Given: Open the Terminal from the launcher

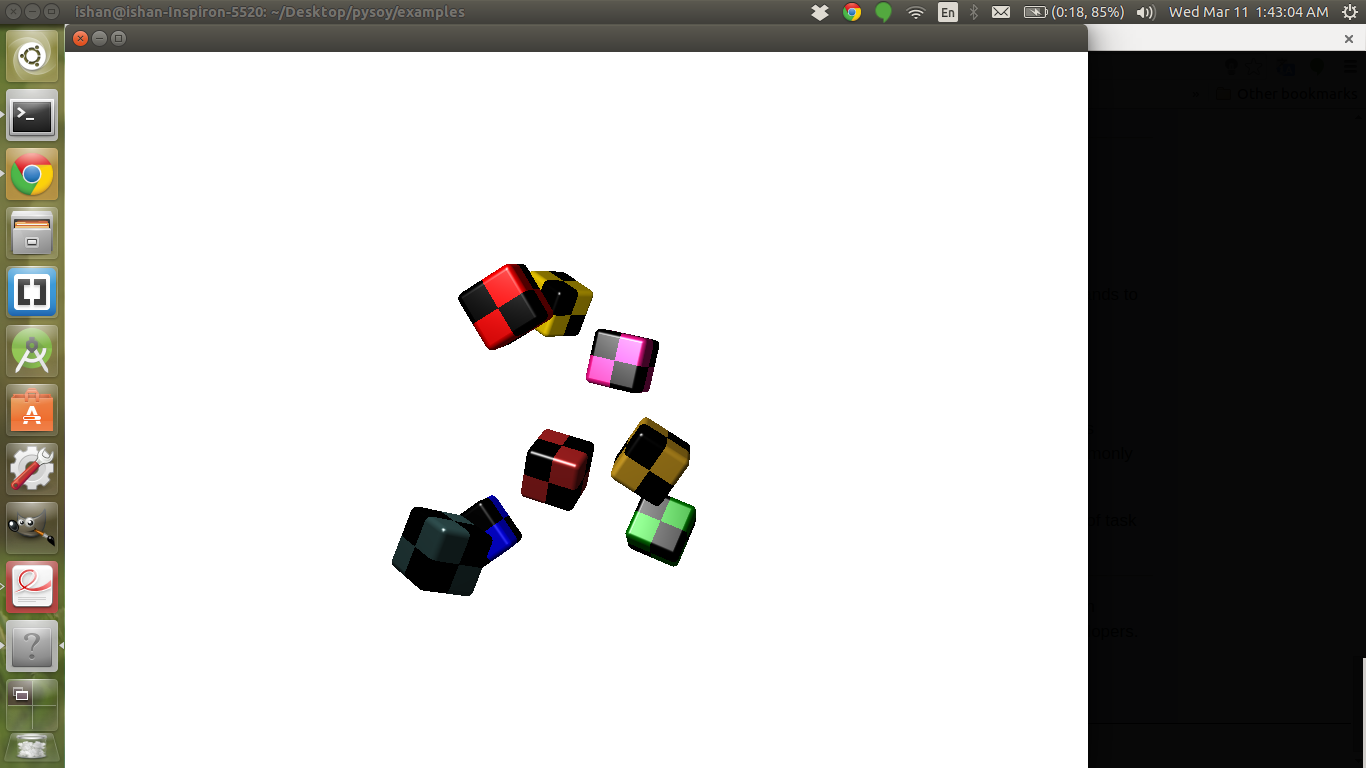Looking at the screenshot, I should (x=32, y=116).
